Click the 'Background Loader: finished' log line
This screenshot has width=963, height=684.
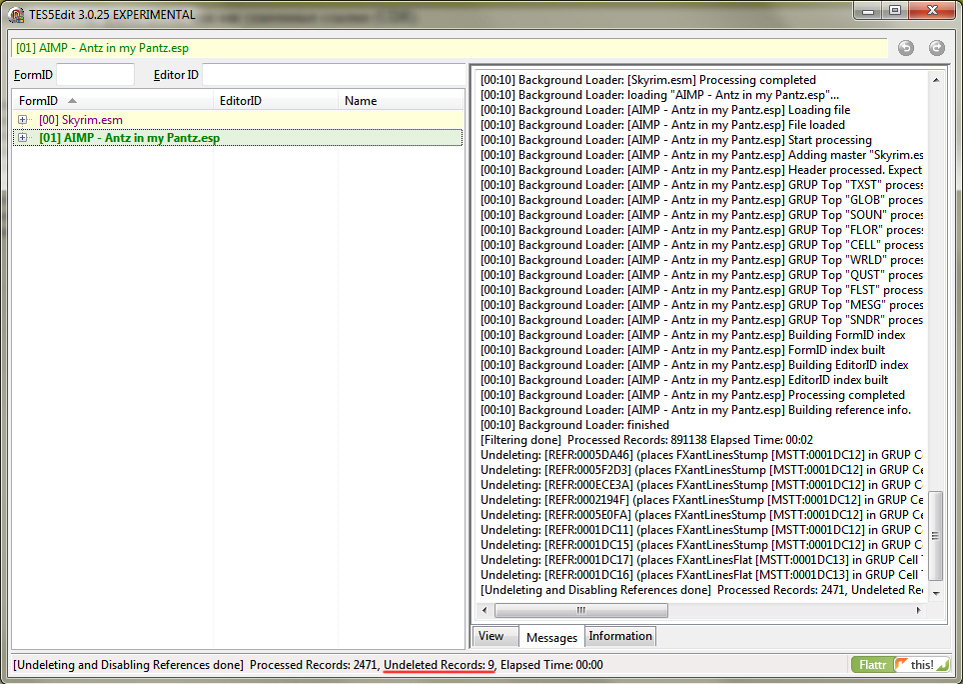(574, 425)
